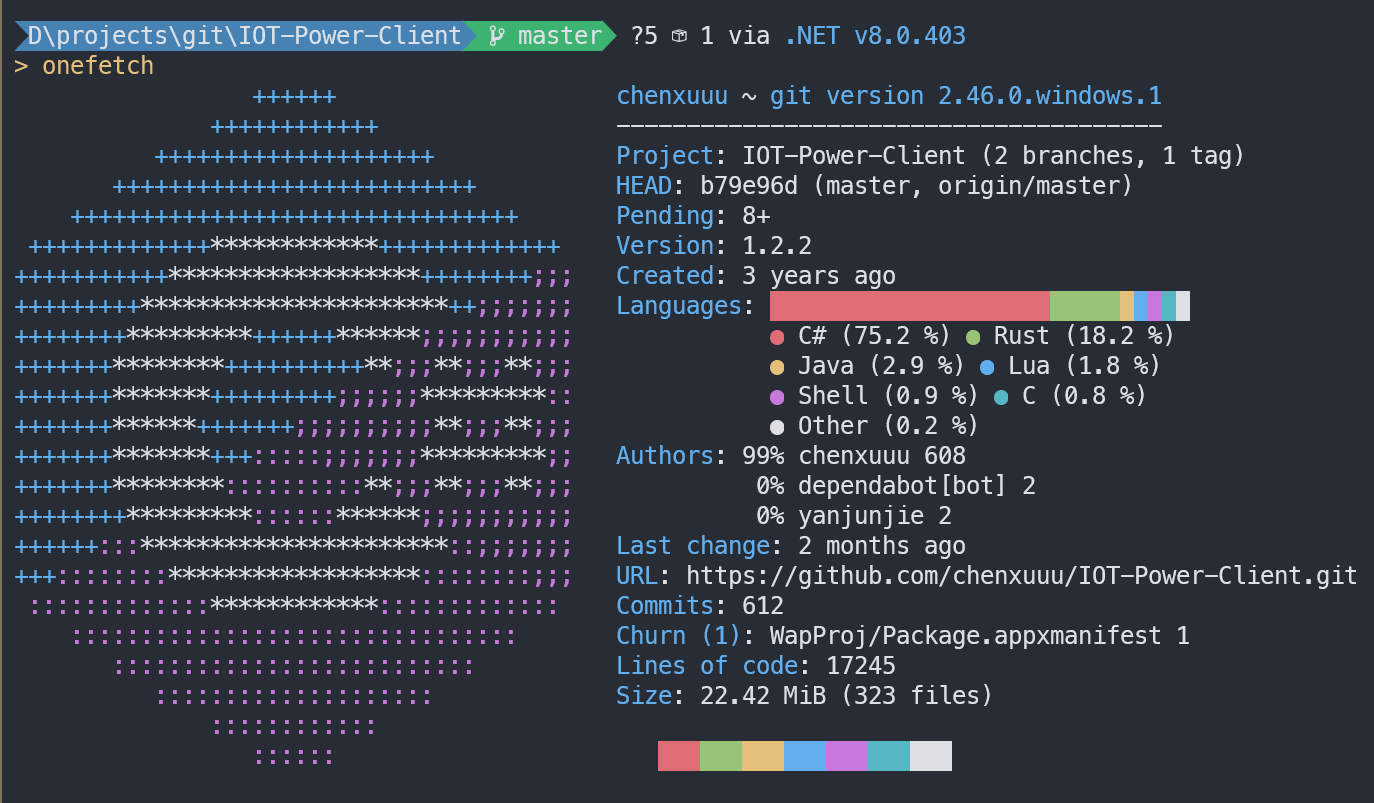Select the purple bottom palette swatch
The width and height of the screenshot is (1374, 803).
coord(847,756)
